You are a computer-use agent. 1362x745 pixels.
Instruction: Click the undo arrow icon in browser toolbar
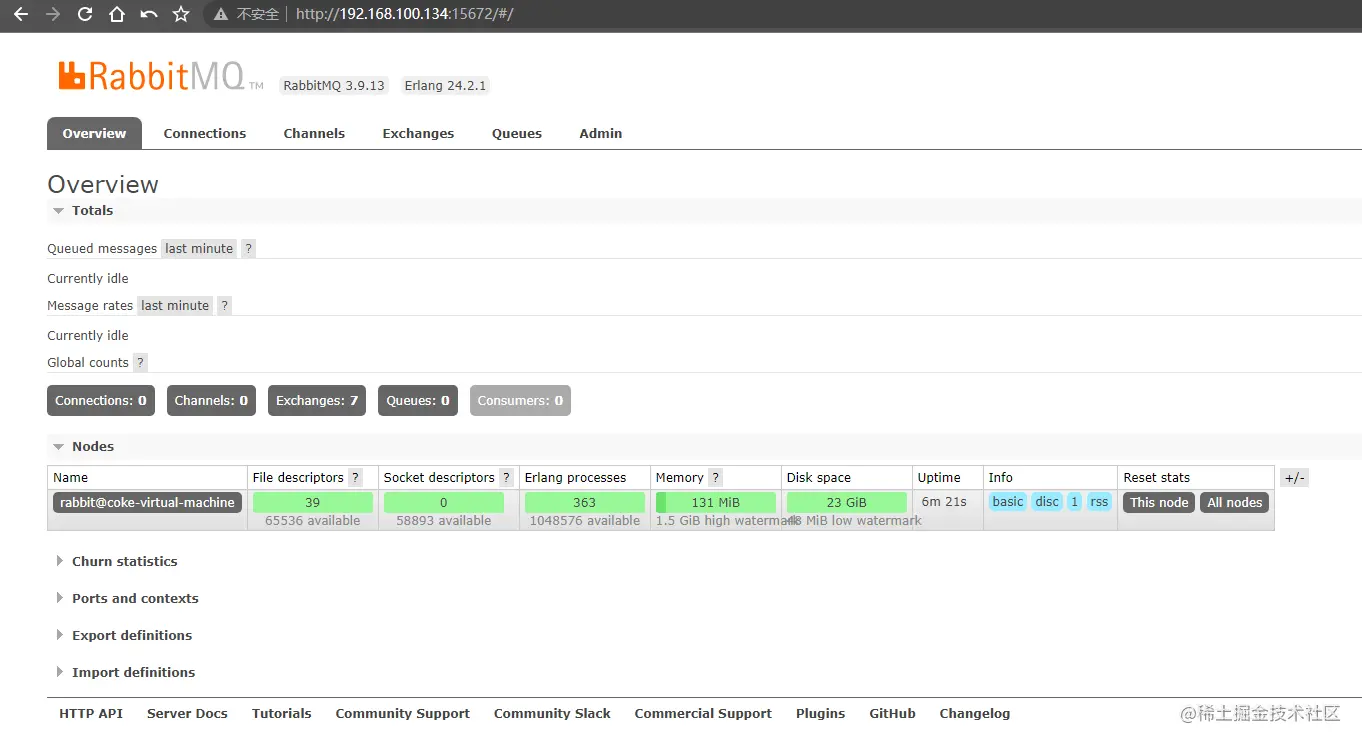click(x=149, y=14)
